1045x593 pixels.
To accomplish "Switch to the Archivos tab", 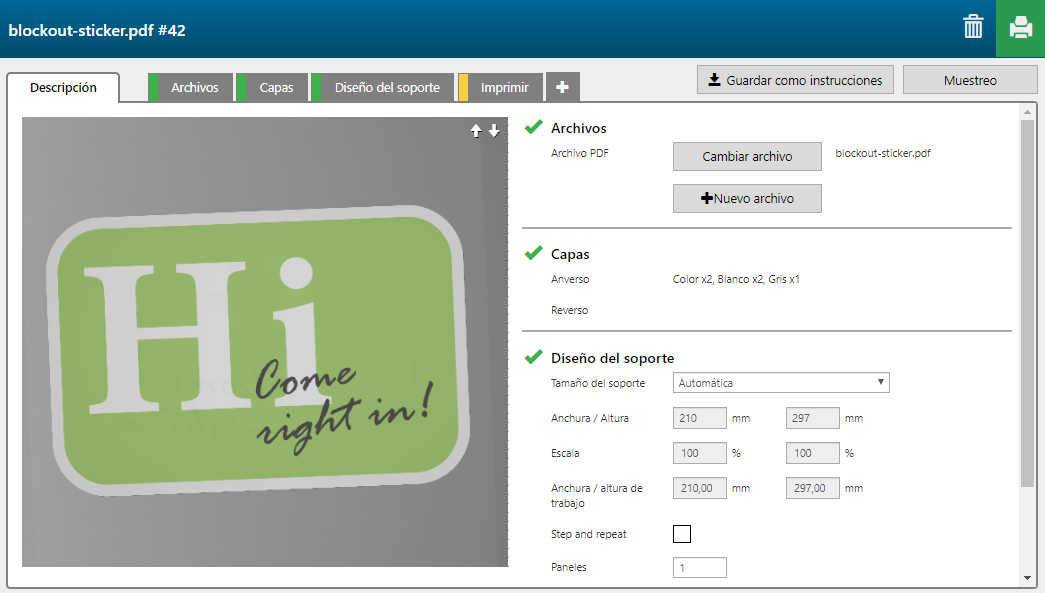I will point(194,88).
